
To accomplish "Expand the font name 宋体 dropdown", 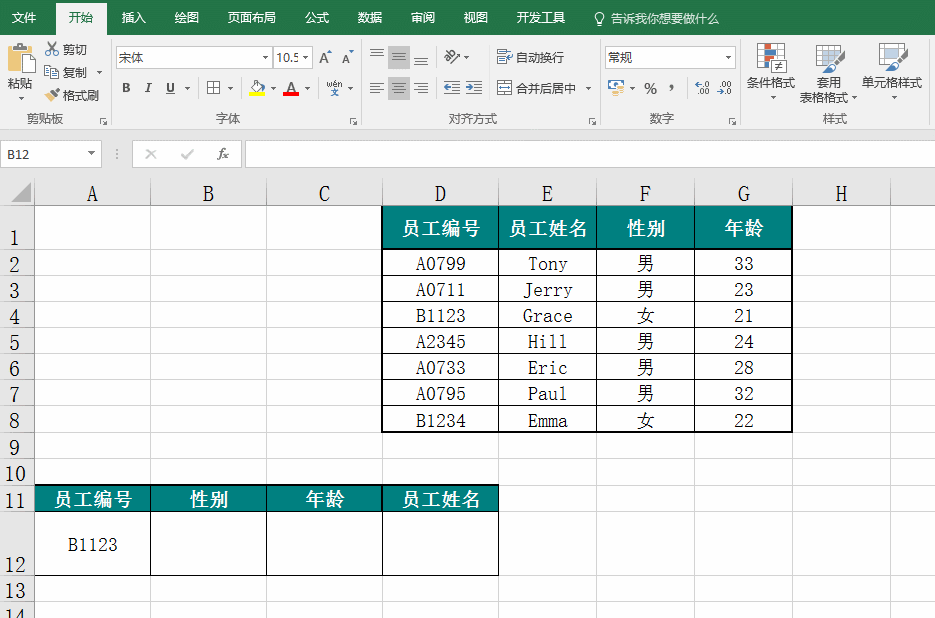I will pyautogui.click(x=265, y=57).
